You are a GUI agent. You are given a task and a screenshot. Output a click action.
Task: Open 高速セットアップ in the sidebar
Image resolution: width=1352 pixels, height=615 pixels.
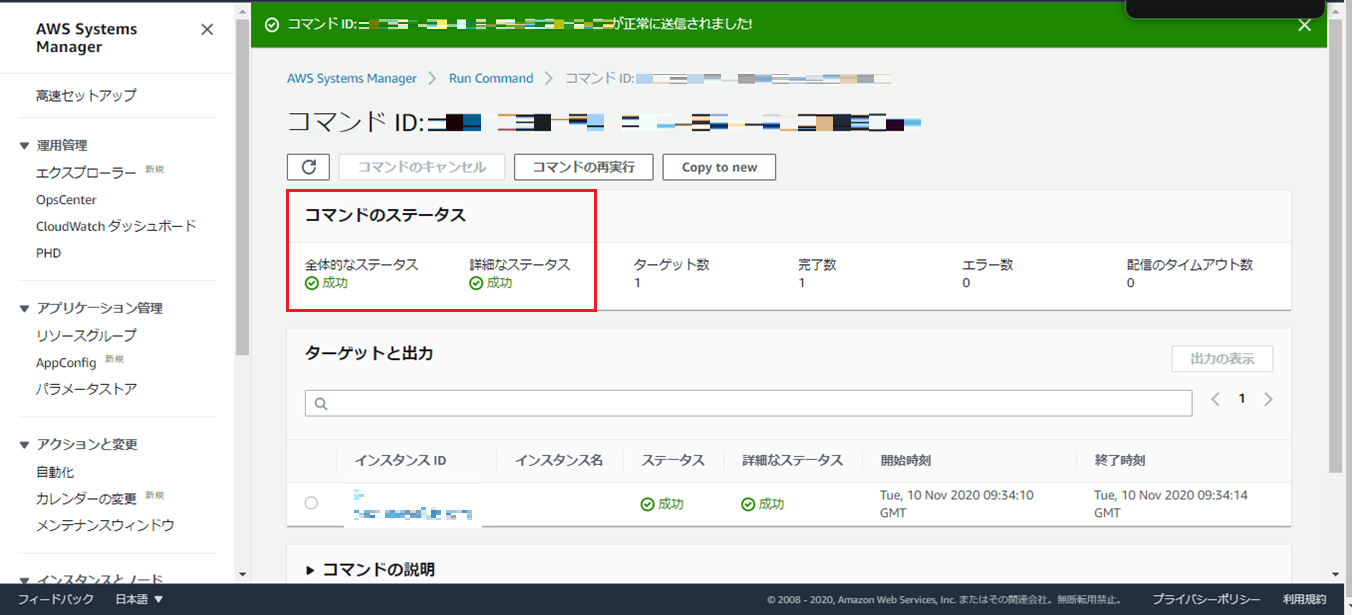point(86,96)
